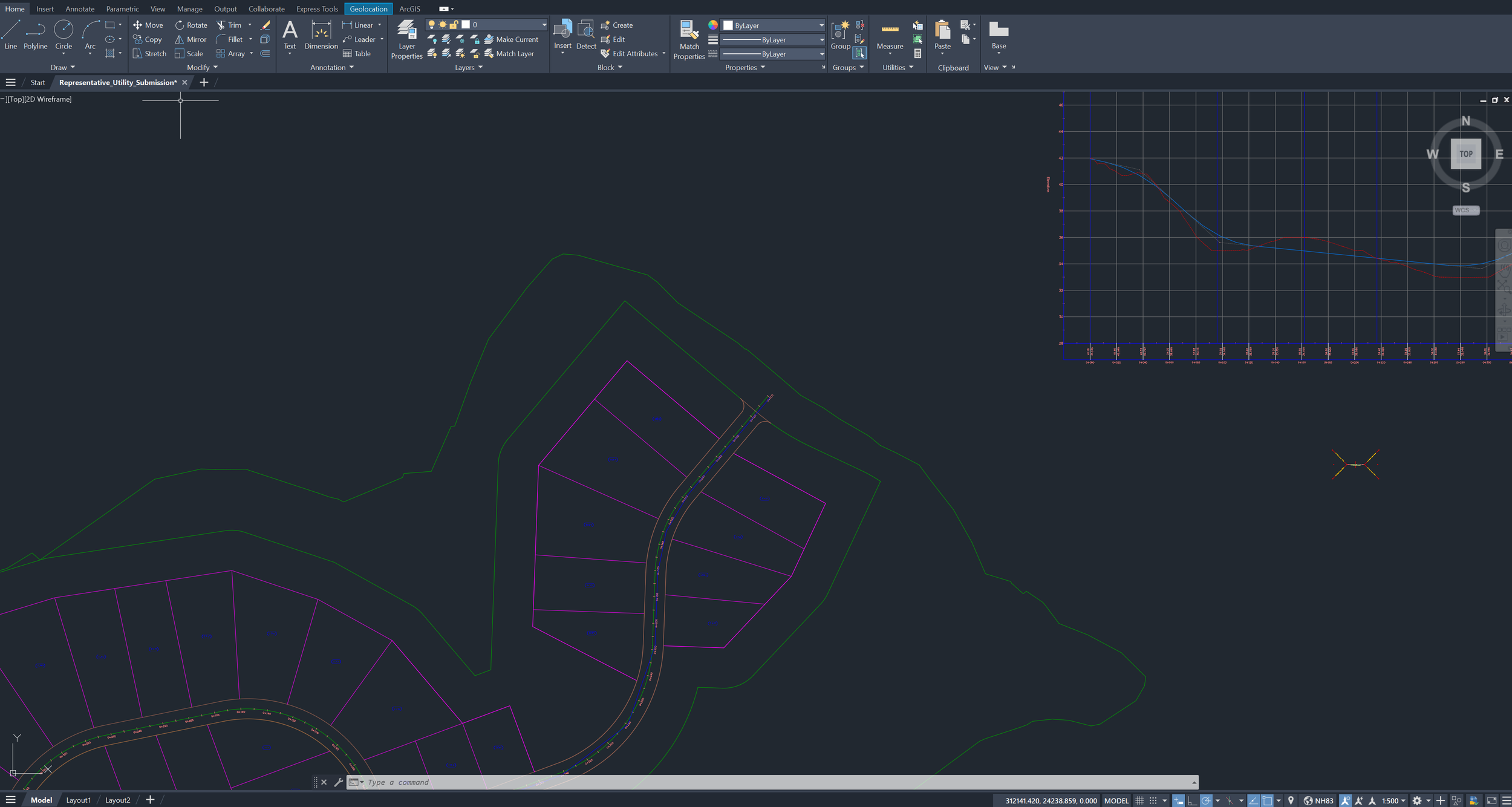Screen dimensions: 1512x807
Task: Switch to the ArcGIS tab
Action: pyautogui.click(x=409, y=8)
